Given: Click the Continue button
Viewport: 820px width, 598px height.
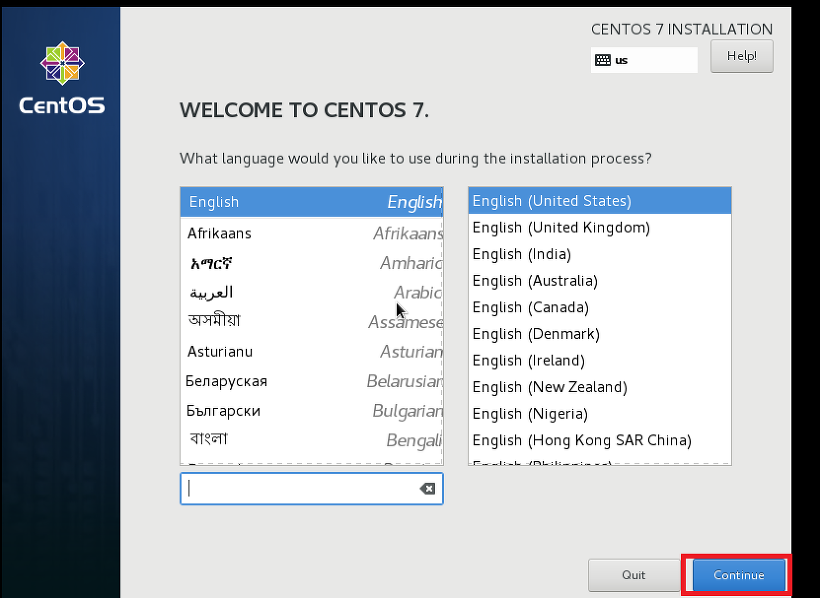Looking at the screenshot, I should click(739, 575).
